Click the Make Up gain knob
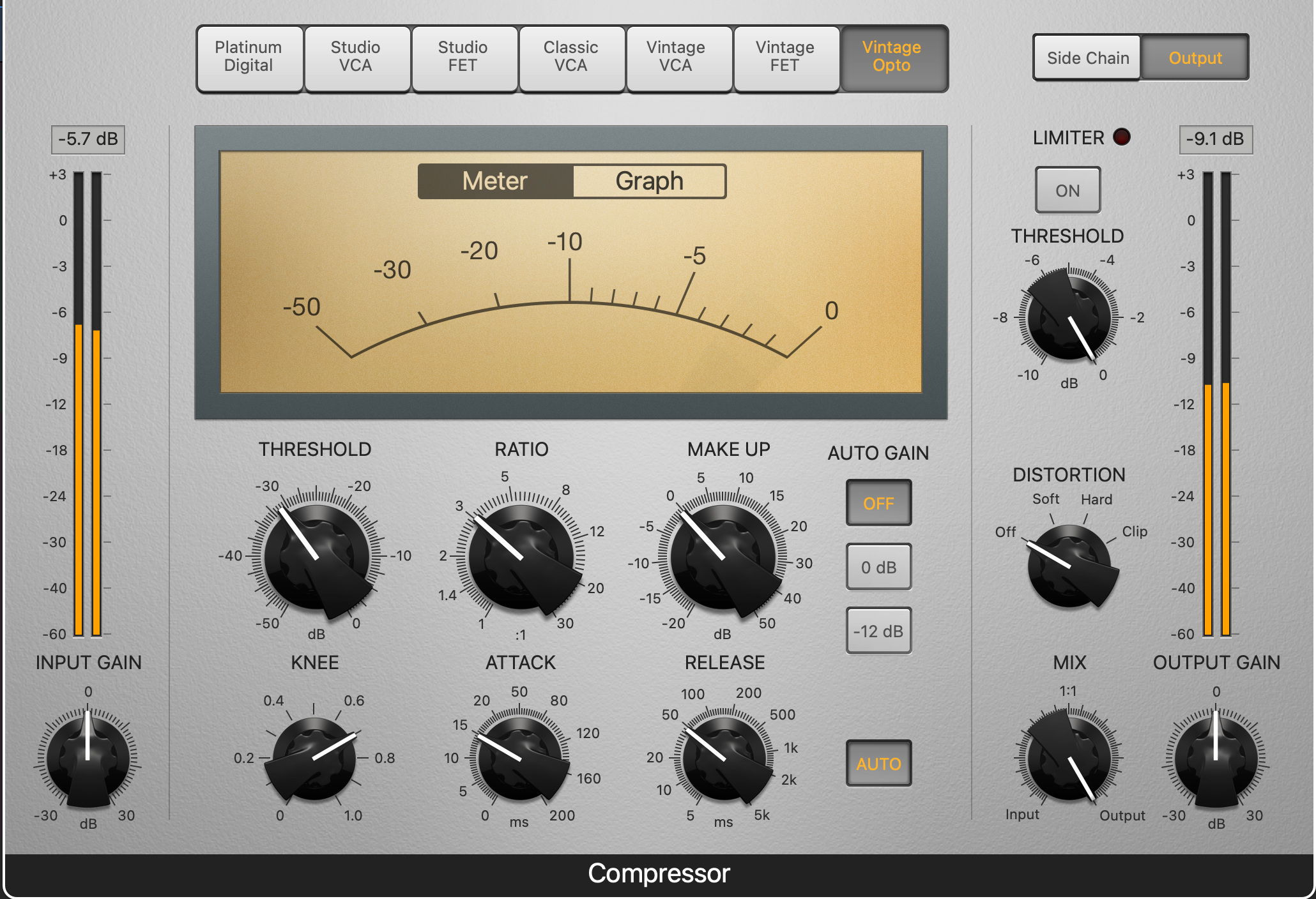The width and height of the screenshot is (1316, 899). click(723, 557)
